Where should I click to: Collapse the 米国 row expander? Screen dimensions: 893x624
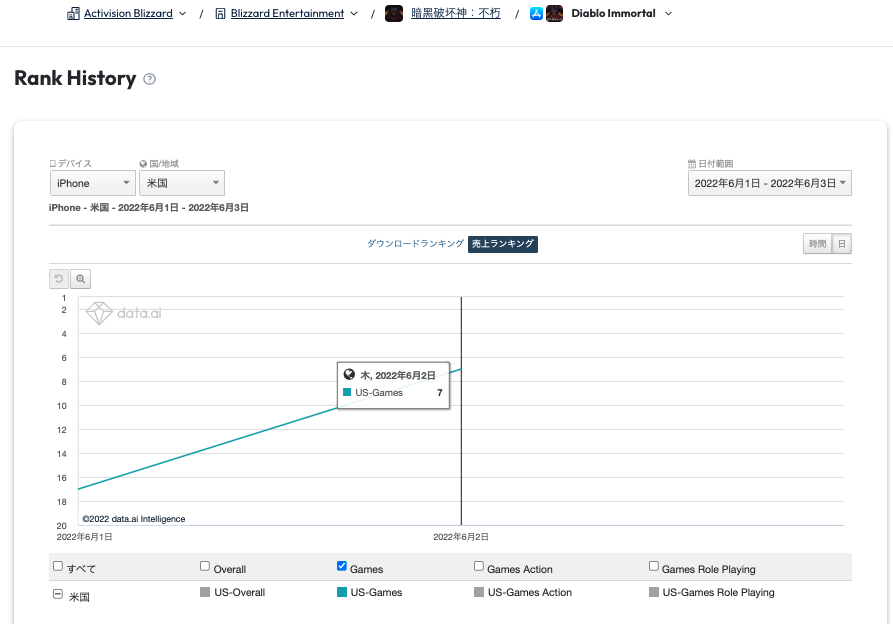click(58, 594)
